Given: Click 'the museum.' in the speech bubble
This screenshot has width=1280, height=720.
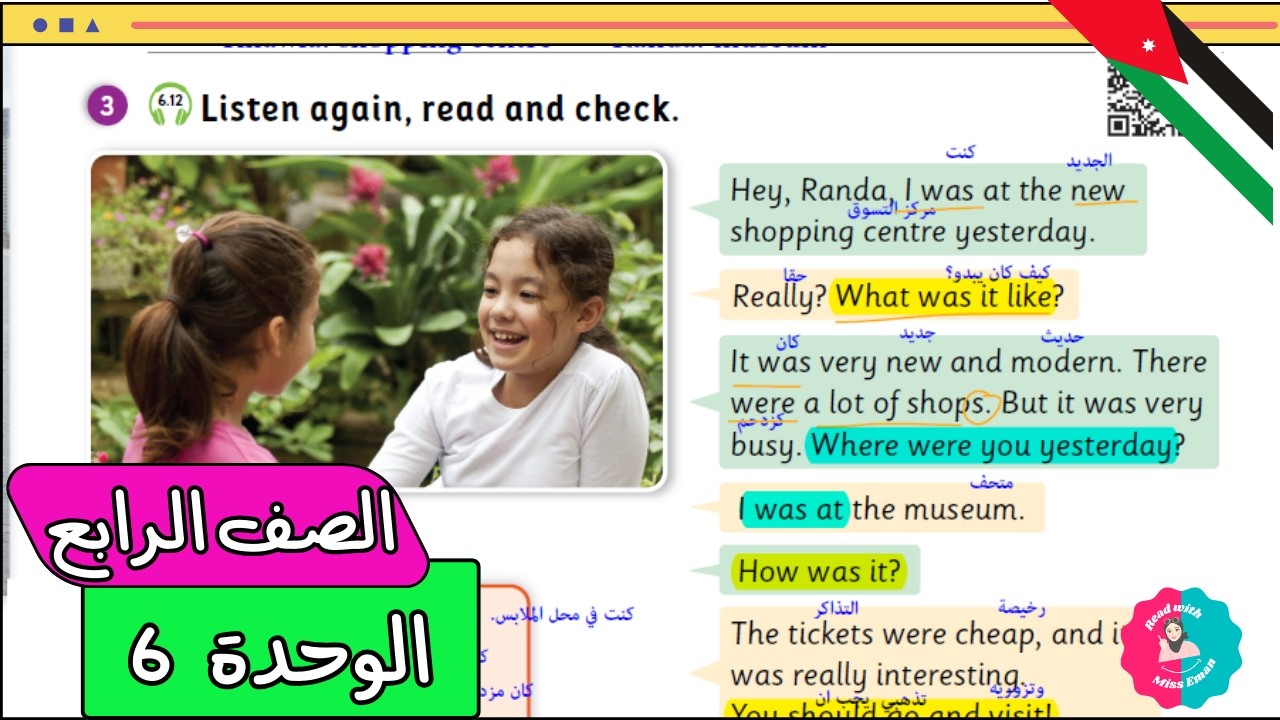Looking at the screenshot, I should click(939, 510).
